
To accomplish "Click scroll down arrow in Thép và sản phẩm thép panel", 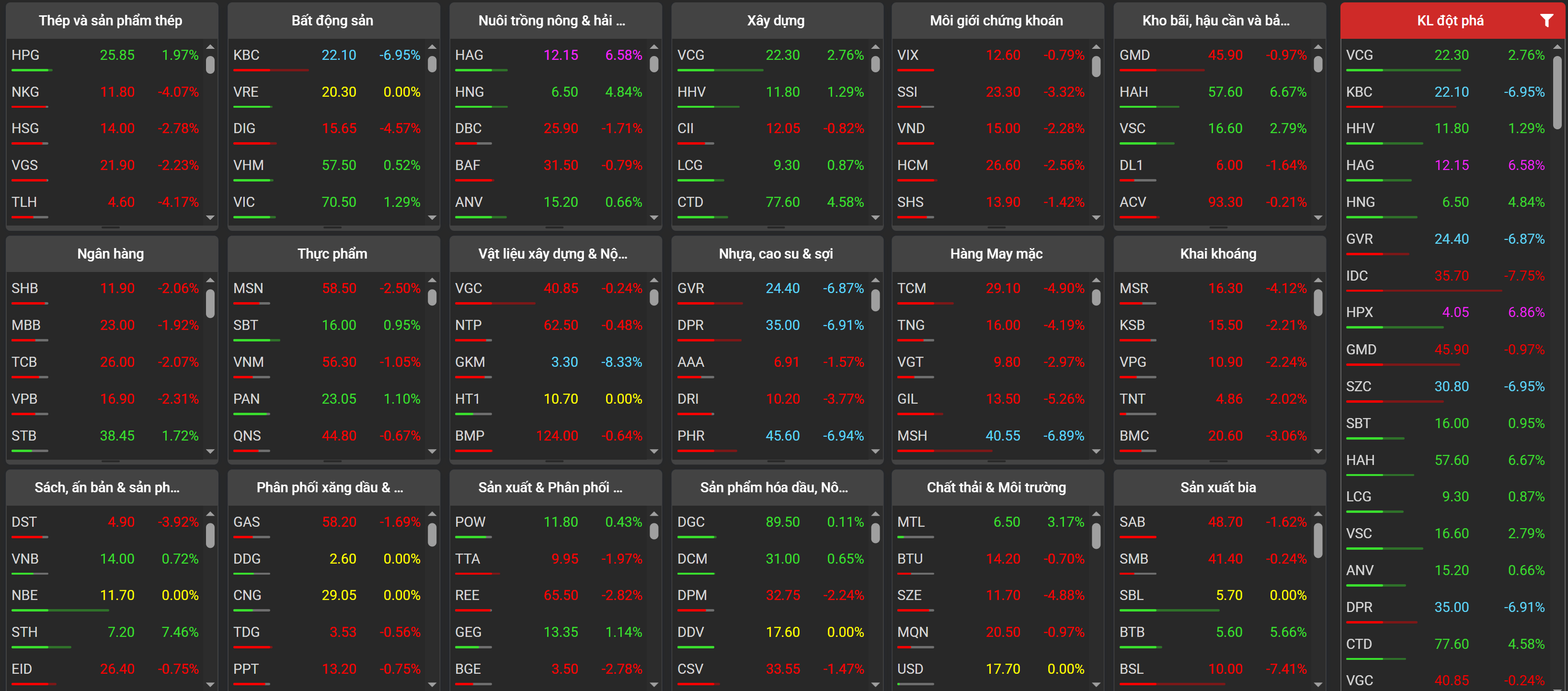I will point(210,217).
